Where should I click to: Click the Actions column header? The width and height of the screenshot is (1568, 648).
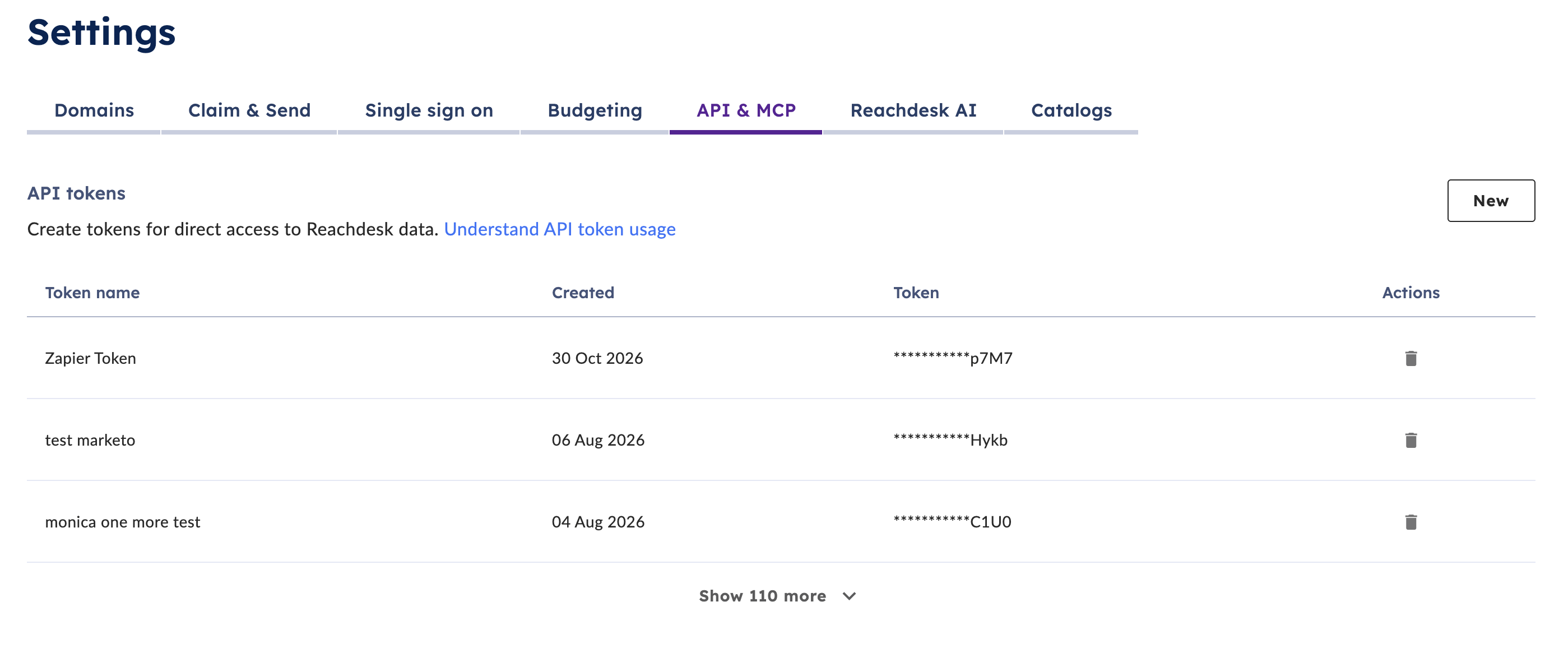pos(1411,293)
